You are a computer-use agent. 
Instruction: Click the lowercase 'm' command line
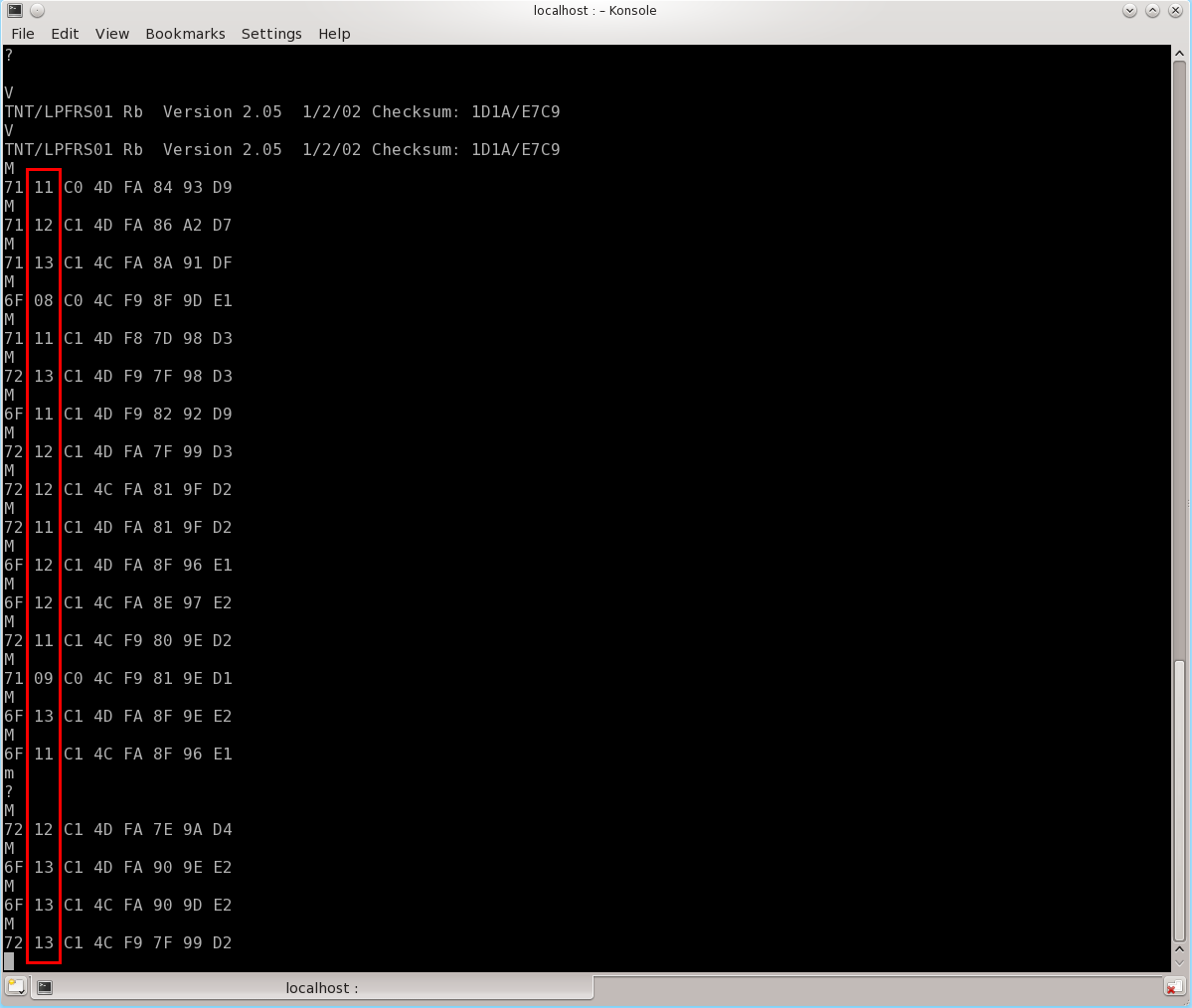pos(9,773)
